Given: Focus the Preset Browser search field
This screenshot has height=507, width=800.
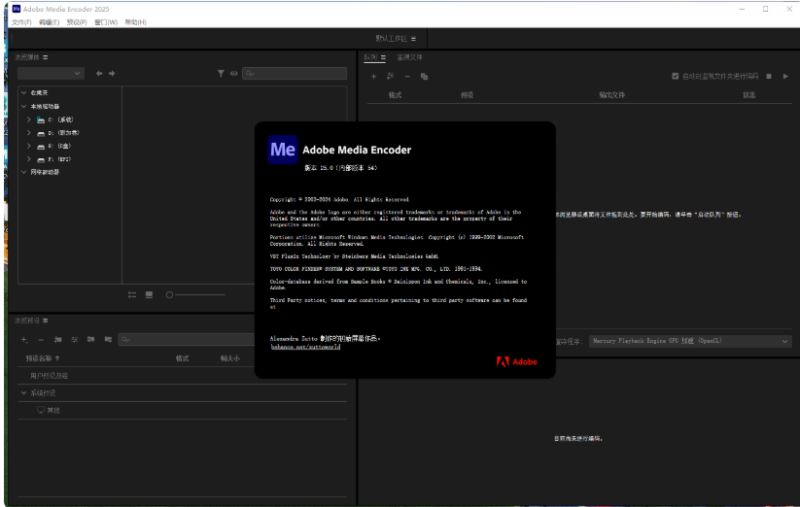Looking at the screenshot, I should click(187, 339).
